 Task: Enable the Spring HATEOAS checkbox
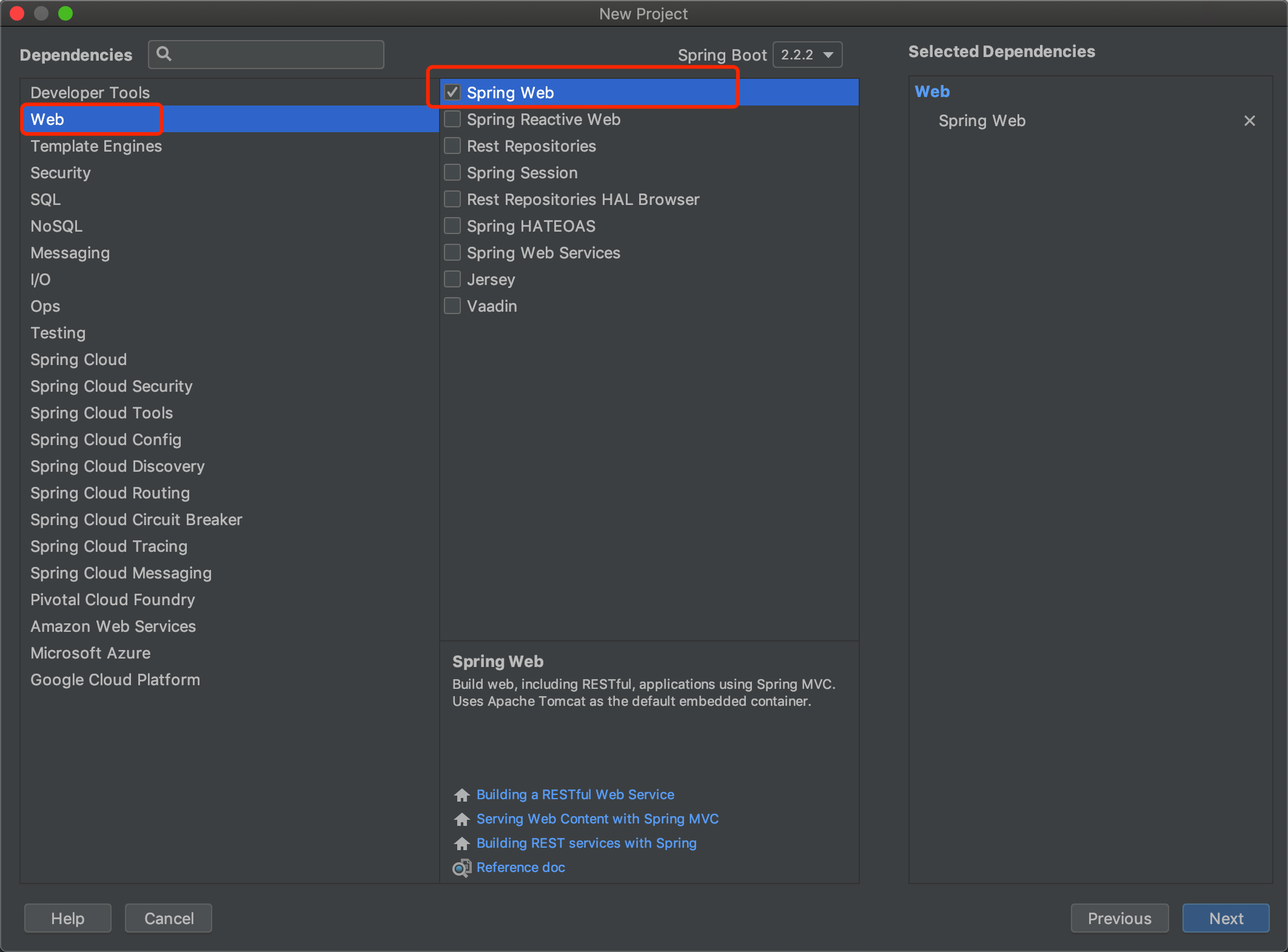coord(452,226)
